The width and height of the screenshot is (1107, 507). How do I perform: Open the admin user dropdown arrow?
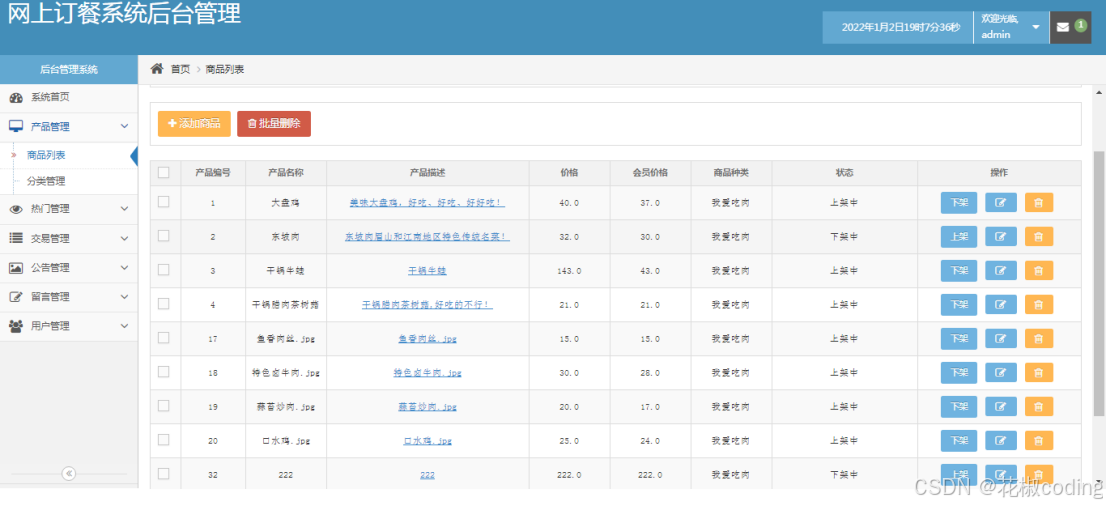click(x=1036, y=28)
